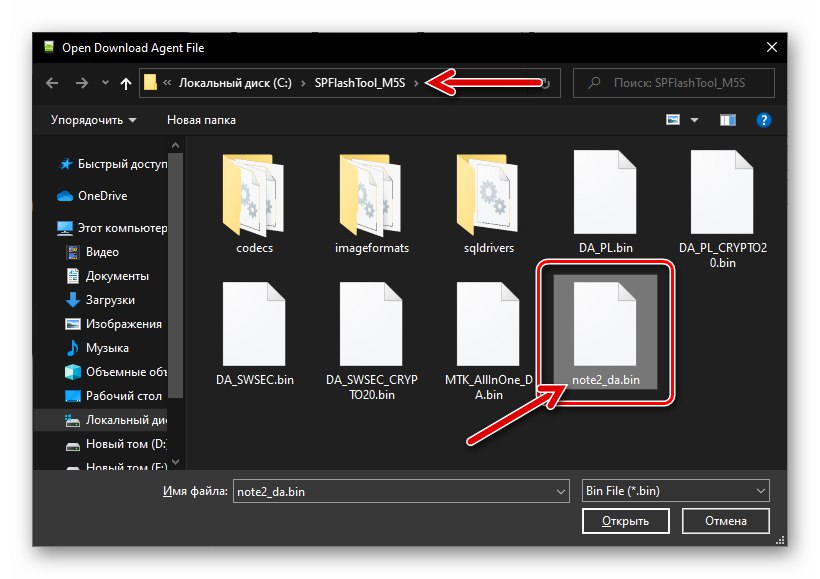
Task: Select Новый том (D:) in the sidebar
Action: pyautogui.click(x=116, y=444)
